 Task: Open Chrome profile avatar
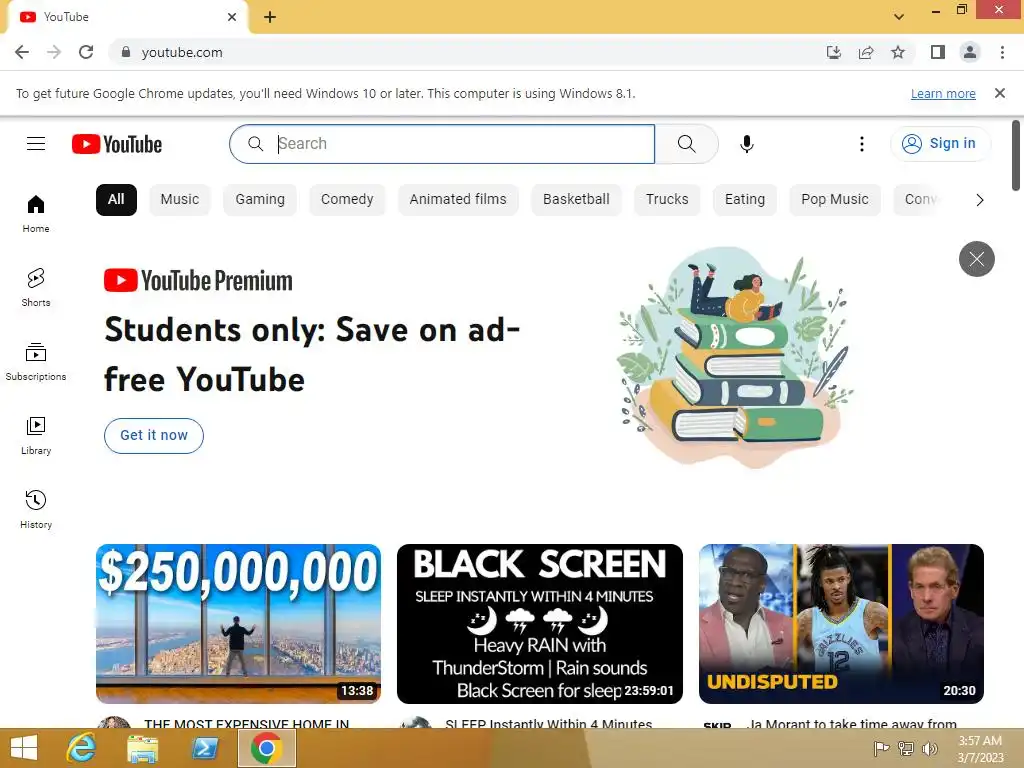[970, 52]
